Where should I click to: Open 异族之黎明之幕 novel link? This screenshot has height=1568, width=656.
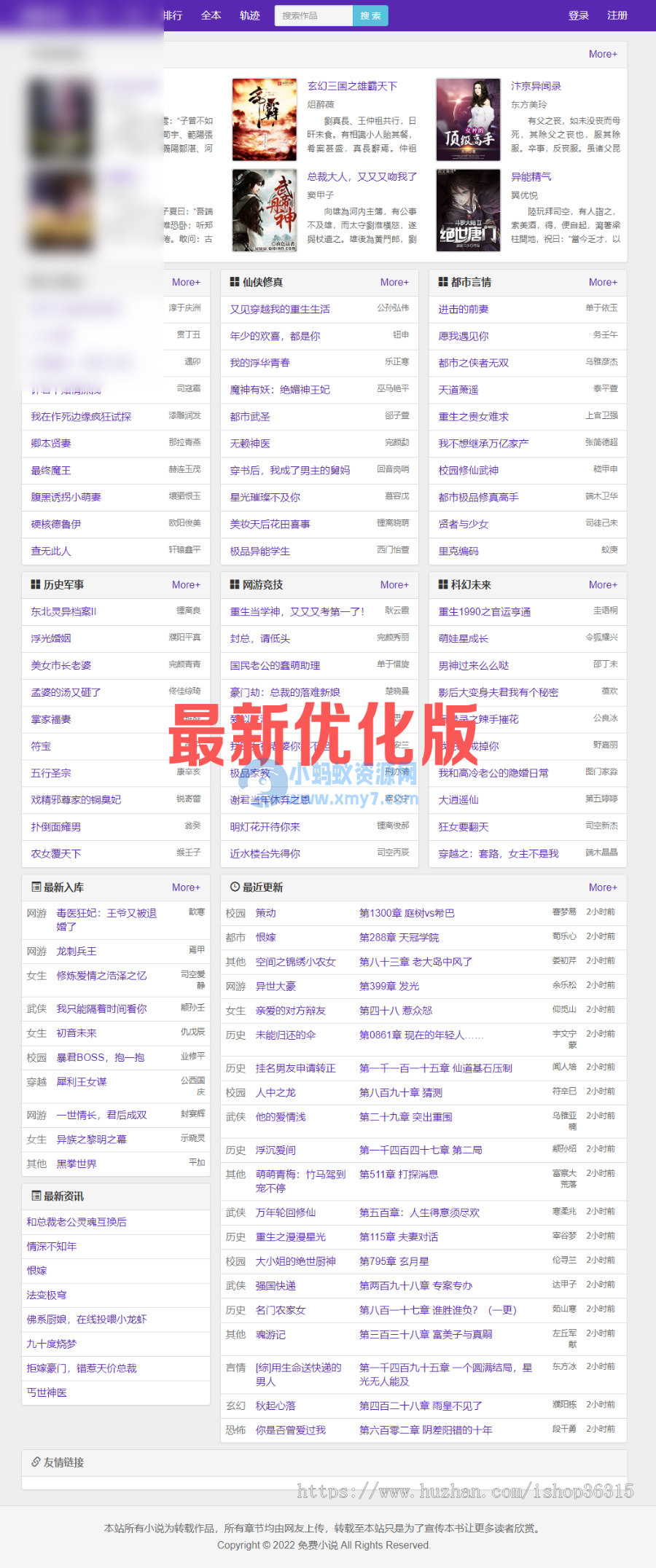point(92,1139)
